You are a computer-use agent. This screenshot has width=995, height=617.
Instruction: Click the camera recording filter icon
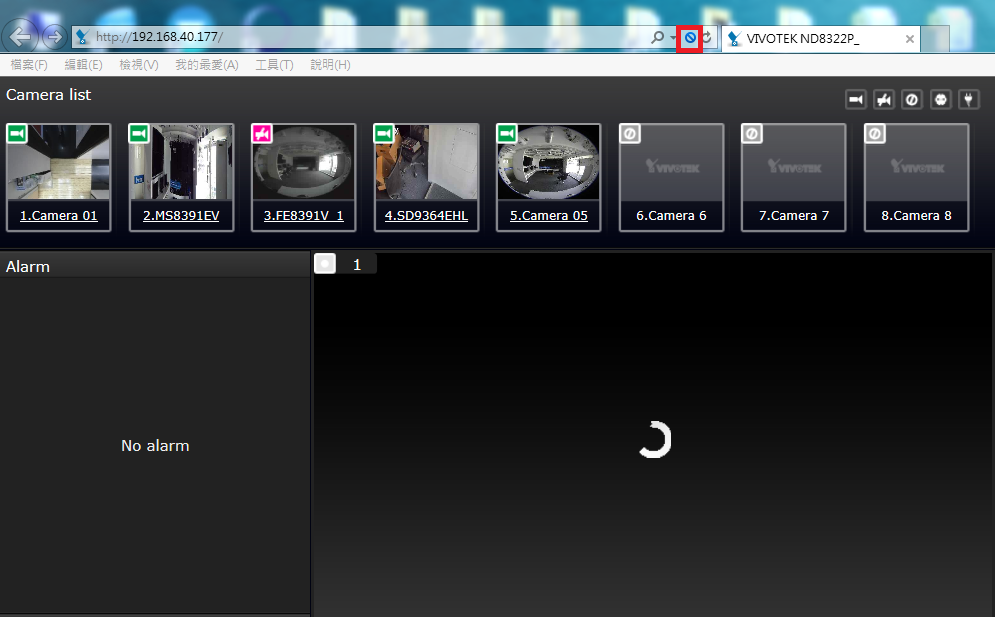point(856,99)
